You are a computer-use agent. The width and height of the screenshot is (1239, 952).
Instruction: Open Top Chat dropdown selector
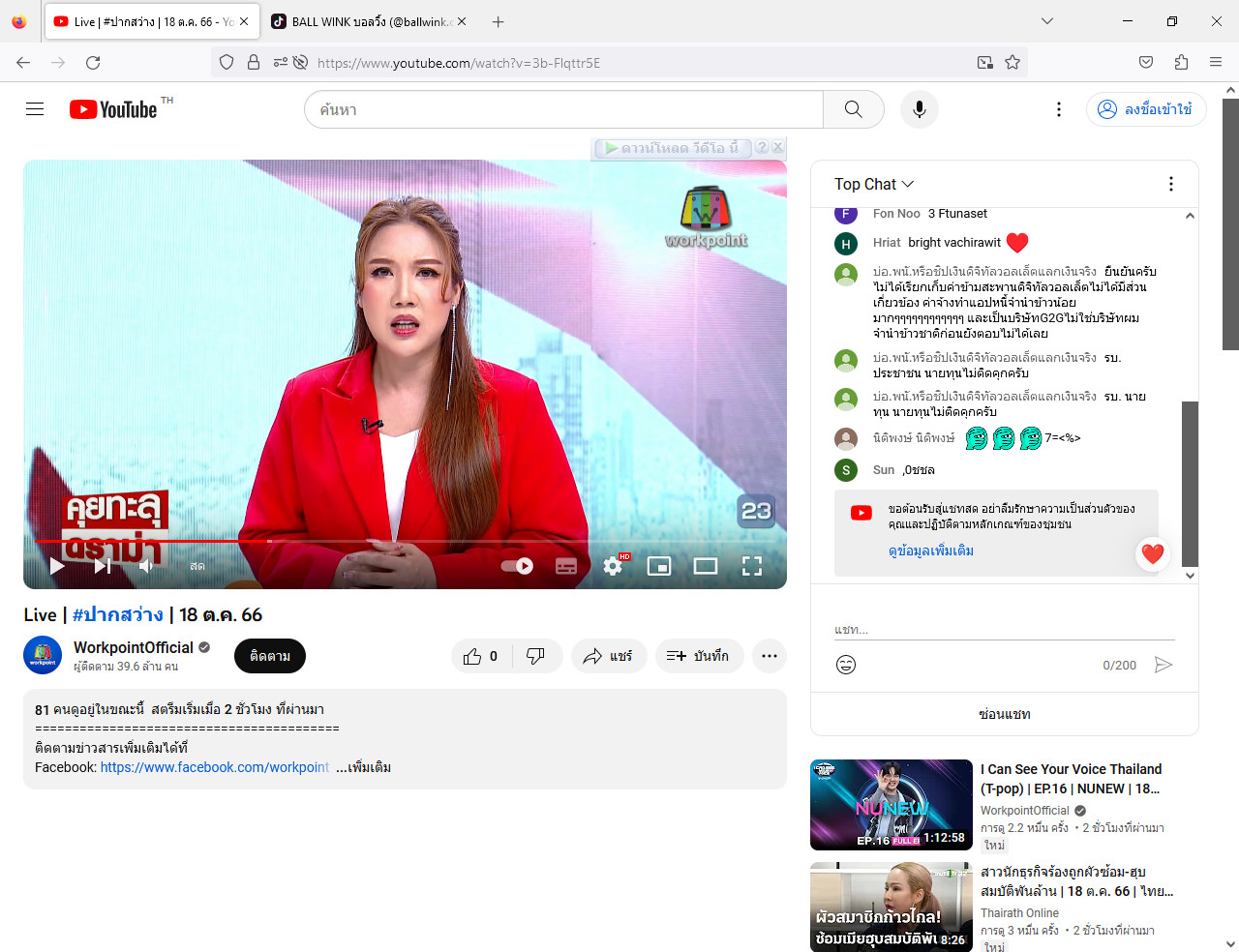[874, 184]
